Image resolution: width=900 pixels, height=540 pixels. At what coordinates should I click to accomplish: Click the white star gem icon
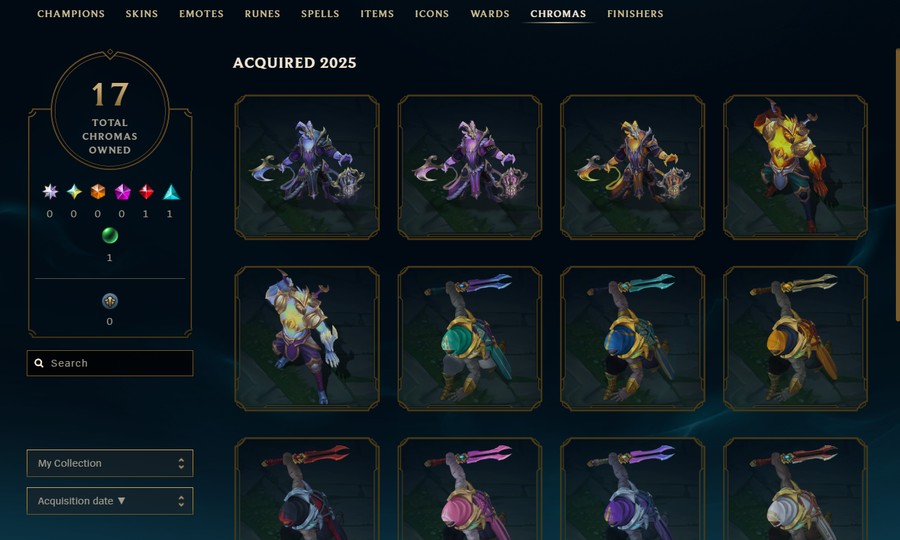coord(50,192)
